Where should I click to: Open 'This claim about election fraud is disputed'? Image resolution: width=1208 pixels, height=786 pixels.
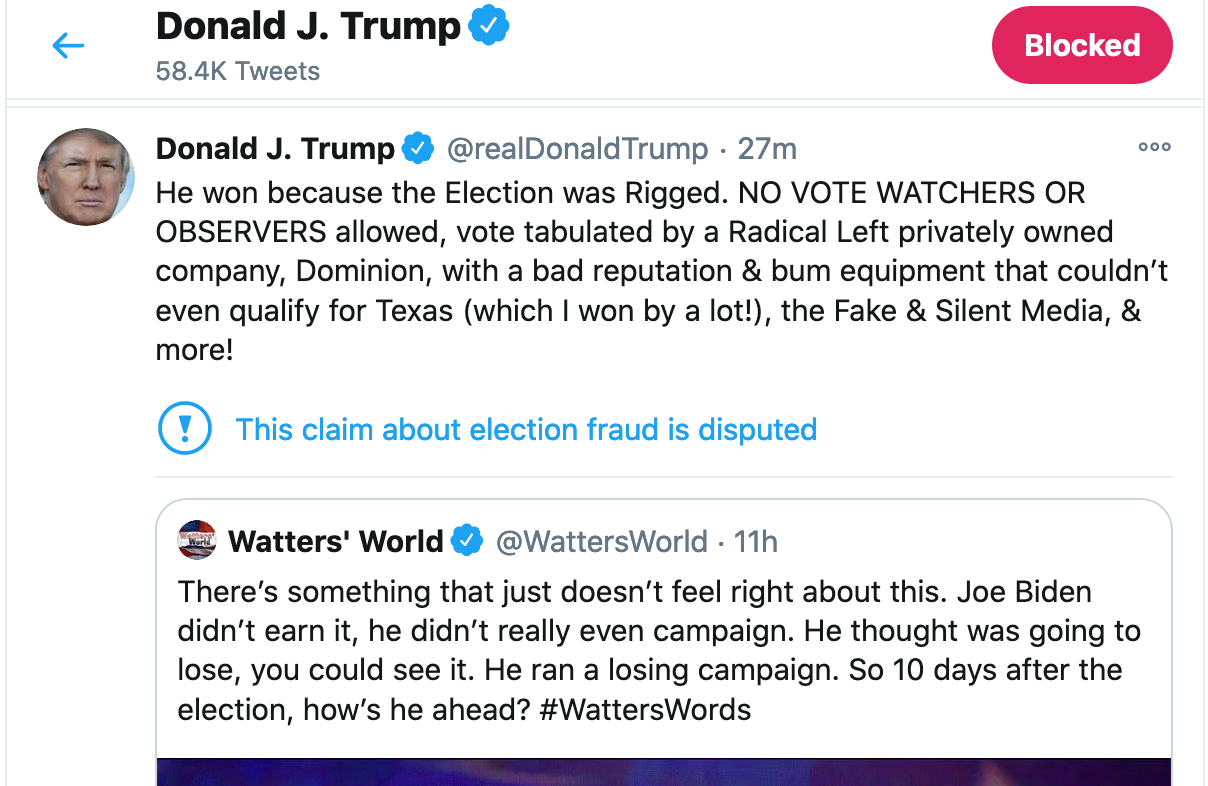pos(526,430)
